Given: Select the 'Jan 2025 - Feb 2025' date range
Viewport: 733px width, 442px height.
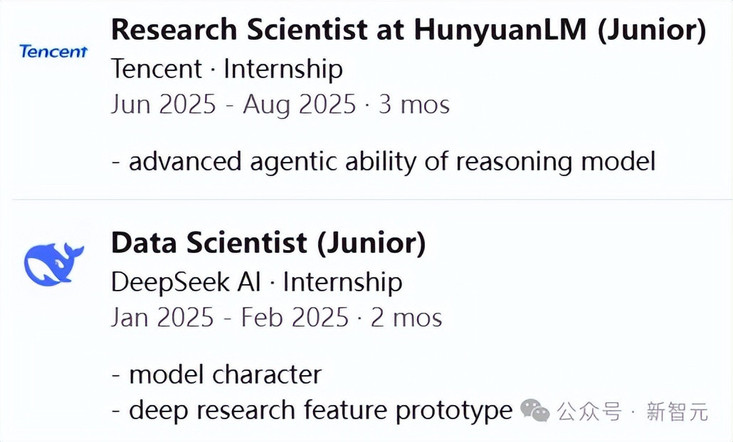Looking at the screenshot, I should [x=230, y=318].
